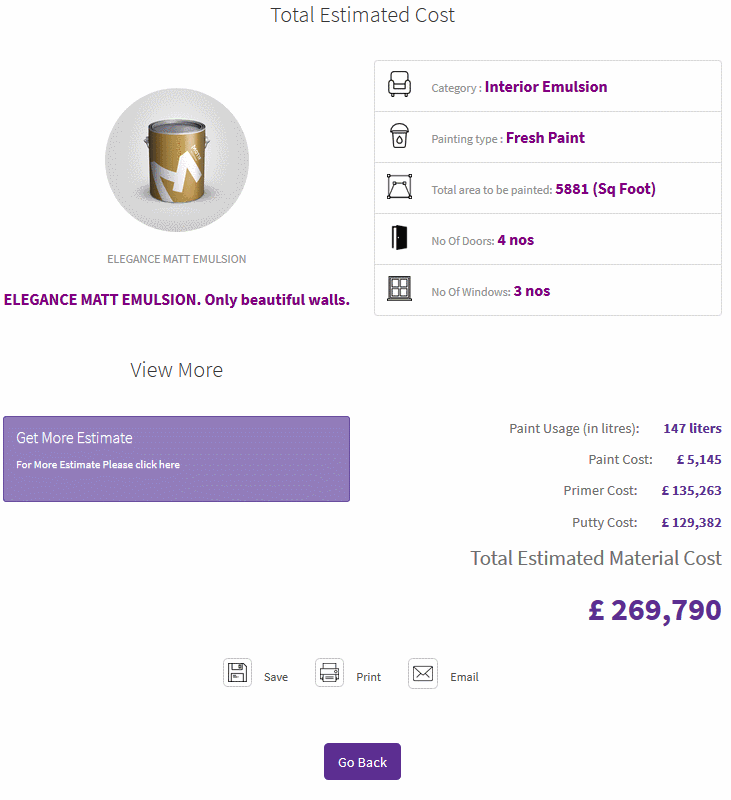Select the Interior Emulsion category value
The width and height of the screenshot is (731, 800).
546,87
